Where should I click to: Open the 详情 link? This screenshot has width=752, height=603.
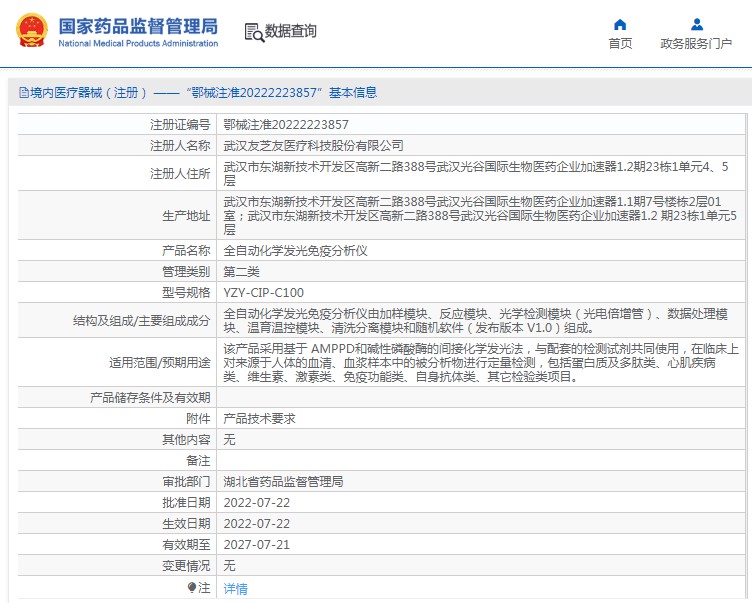pyautogui.click(x=235, y=589)
